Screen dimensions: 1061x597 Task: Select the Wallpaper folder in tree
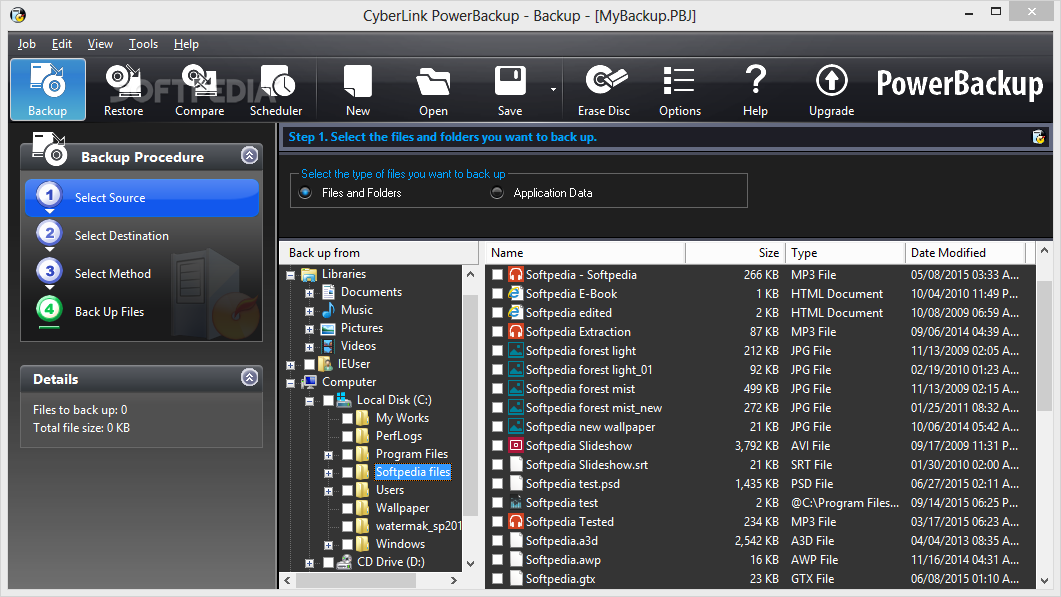[403, 508]
